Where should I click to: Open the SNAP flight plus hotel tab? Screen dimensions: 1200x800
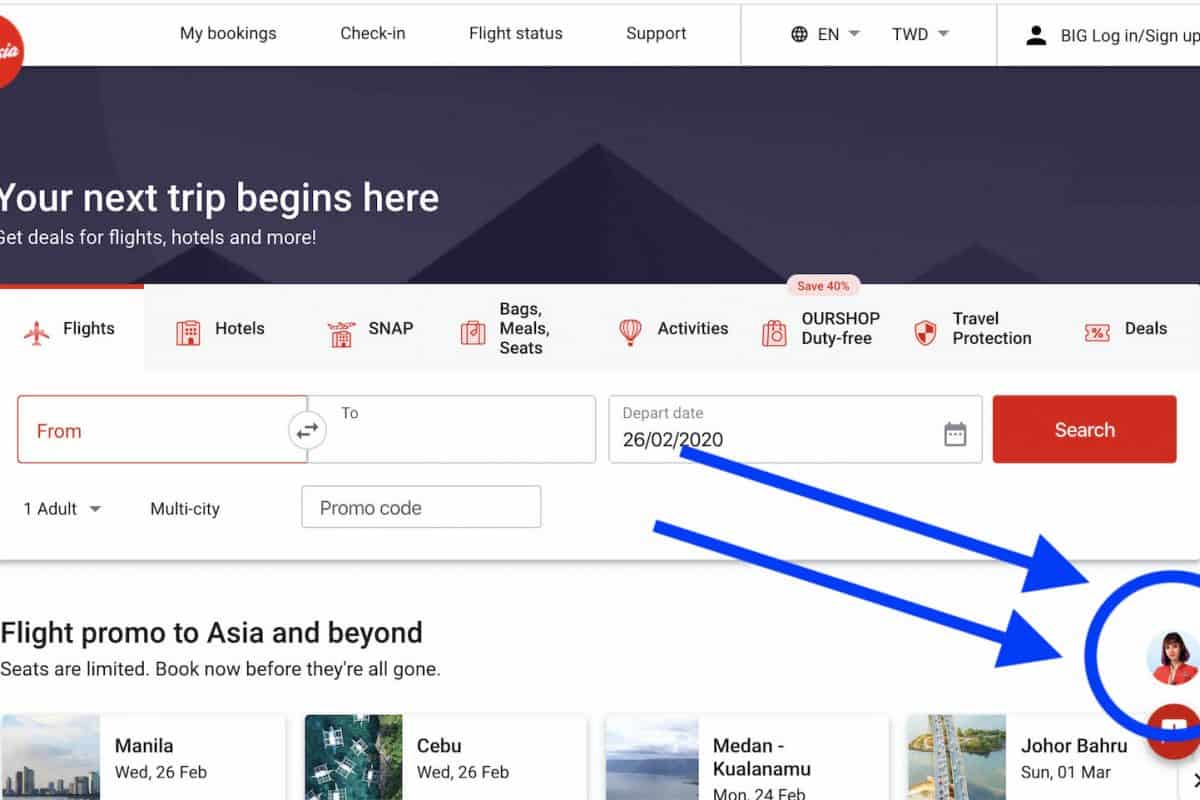pyautogui.click(x=370, y=329)
